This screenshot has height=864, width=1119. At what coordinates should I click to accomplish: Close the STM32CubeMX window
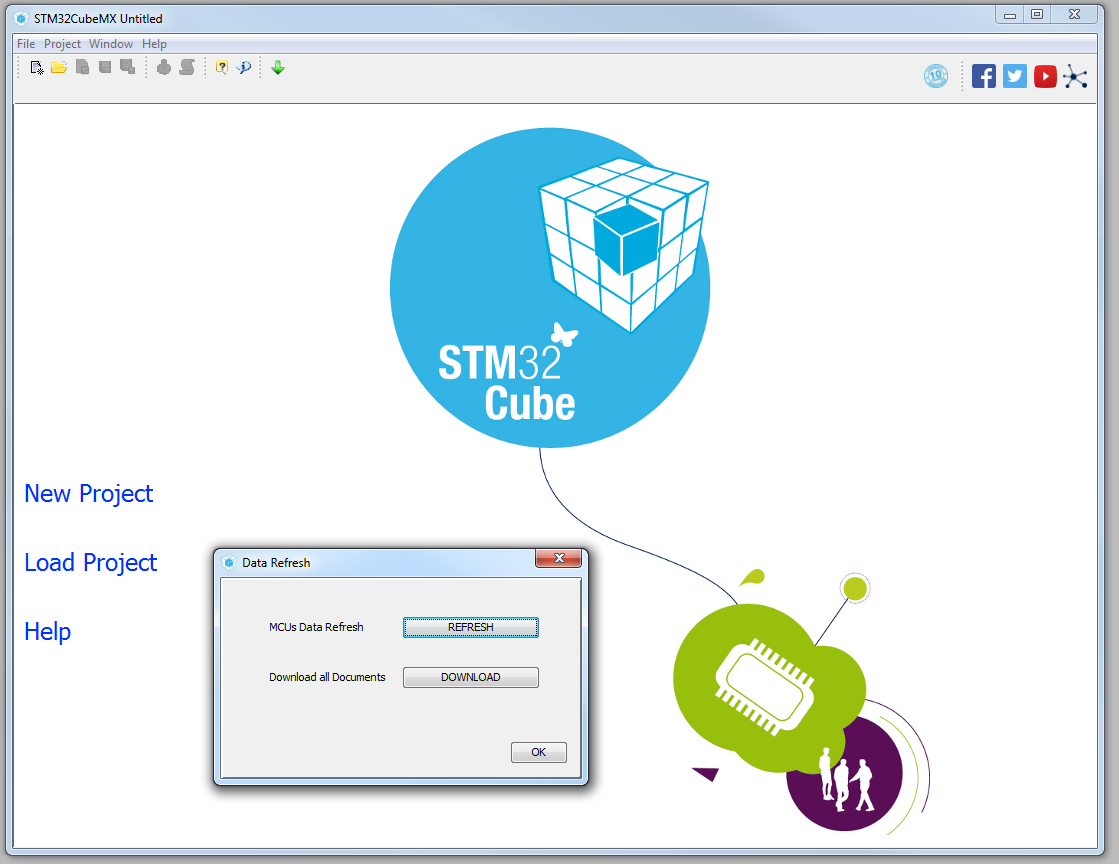[1074, 15]
